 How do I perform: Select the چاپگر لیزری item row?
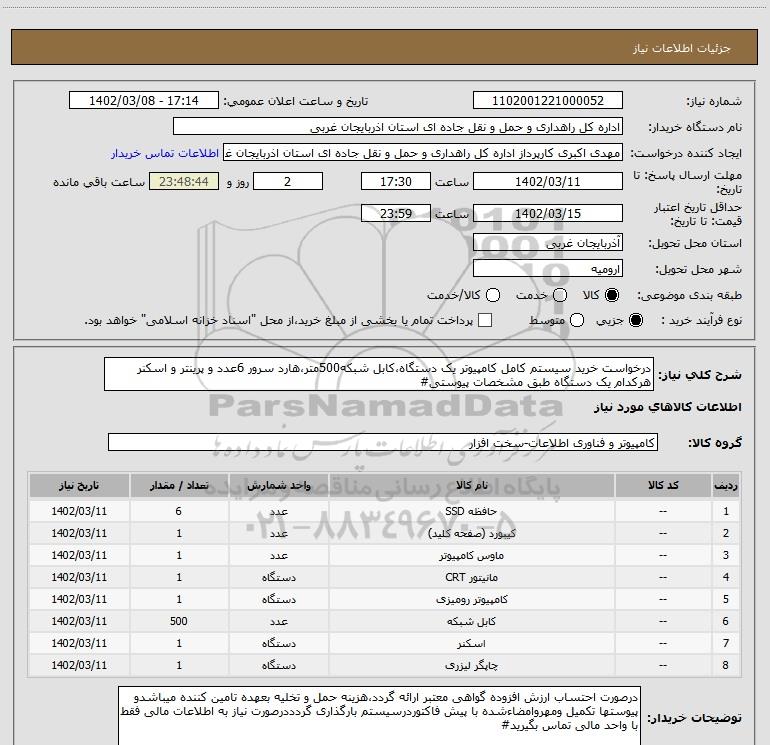coord(384,665)
